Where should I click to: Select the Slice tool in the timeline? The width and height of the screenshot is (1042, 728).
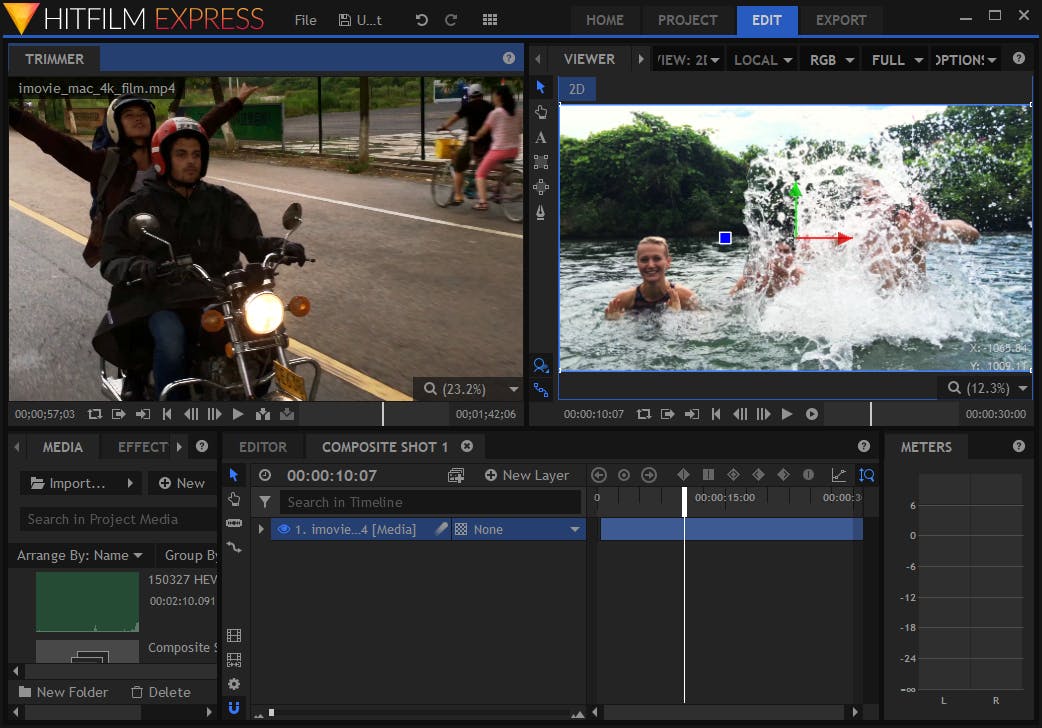234,523
